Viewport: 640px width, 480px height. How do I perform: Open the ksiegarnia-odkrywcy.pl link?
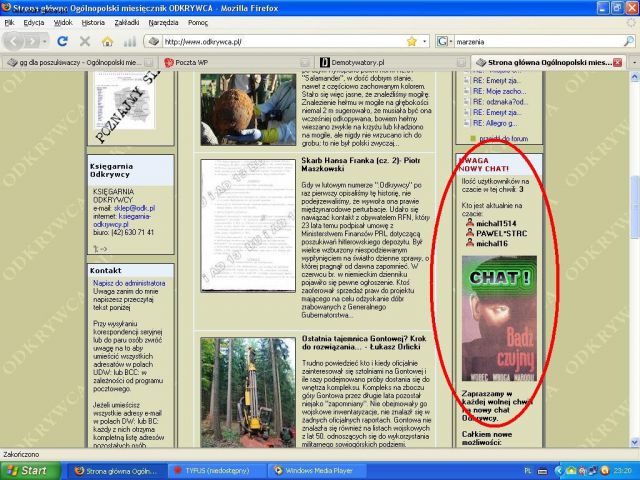[122, 220]
